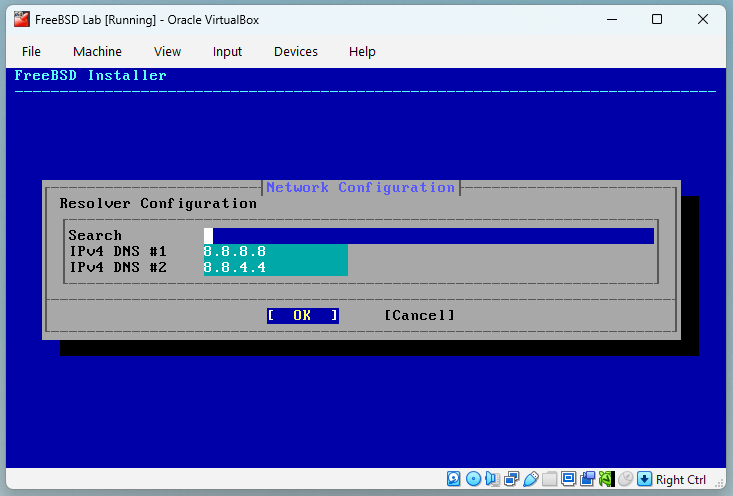Click the green CPU execution status icon
Viewport: 733px width, 496px height.
(x=606, y=479)
